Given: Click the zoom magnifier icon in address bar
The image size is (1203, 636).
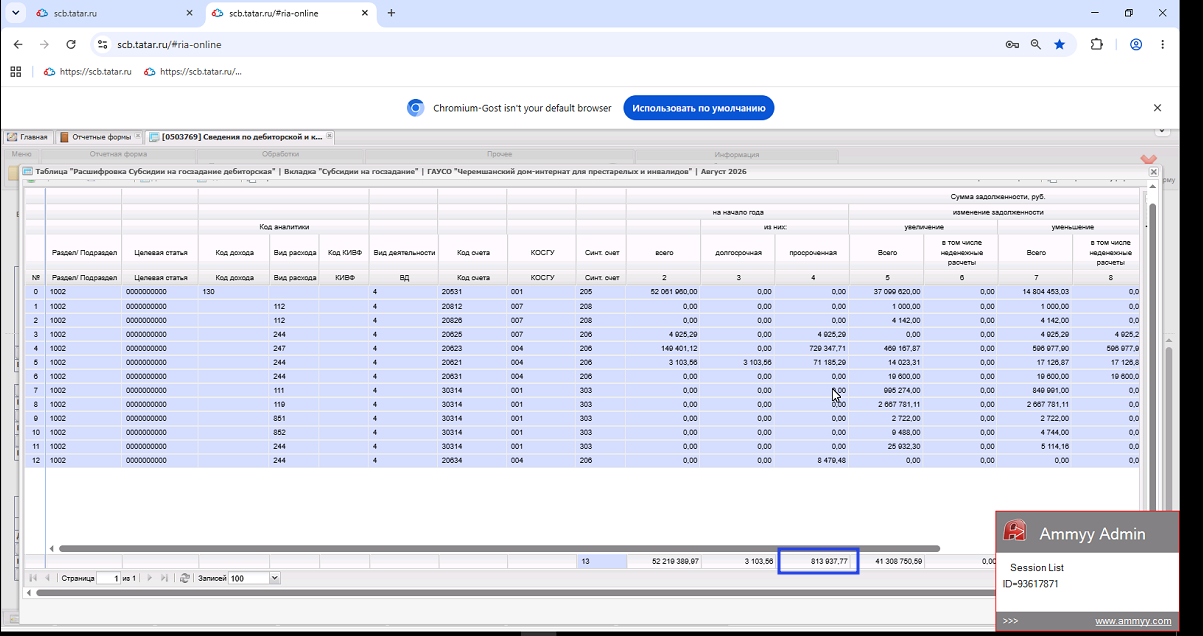Looking at the screenshot, I should [x=1036, y=44].
